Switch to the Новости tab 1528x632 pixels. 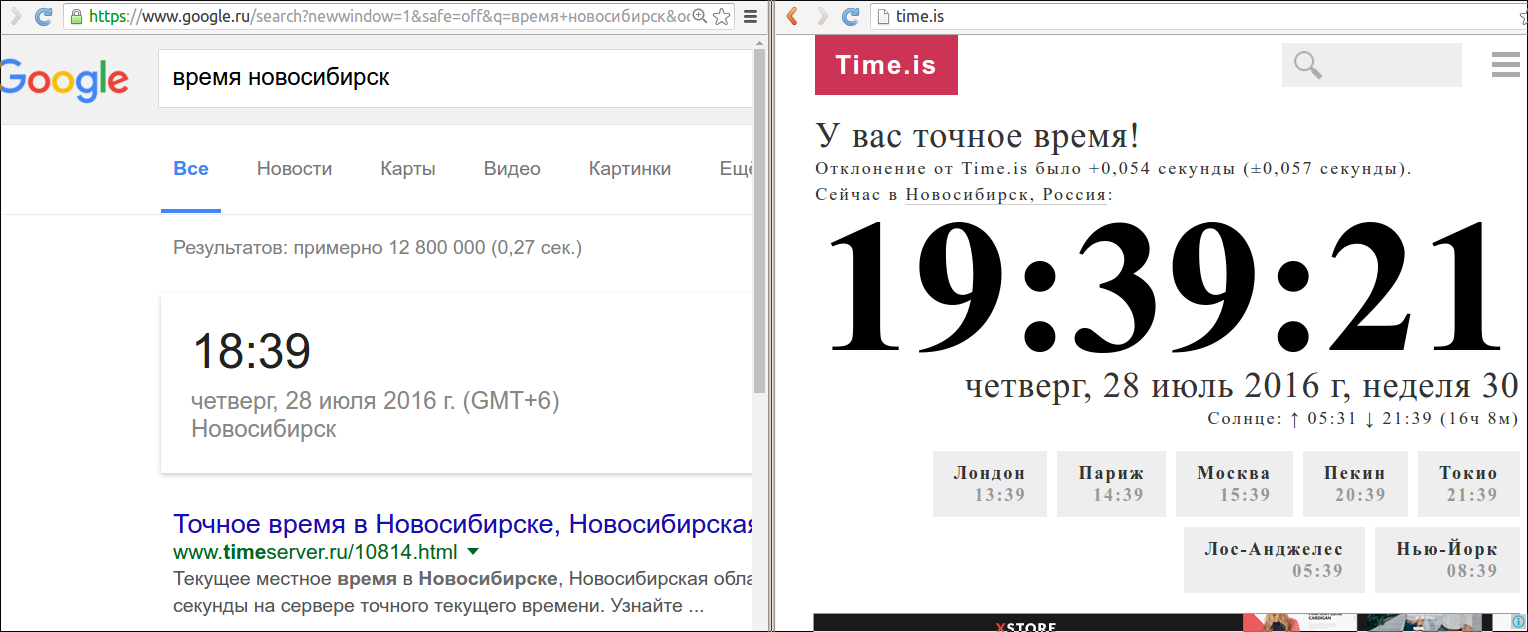point(294,169)
